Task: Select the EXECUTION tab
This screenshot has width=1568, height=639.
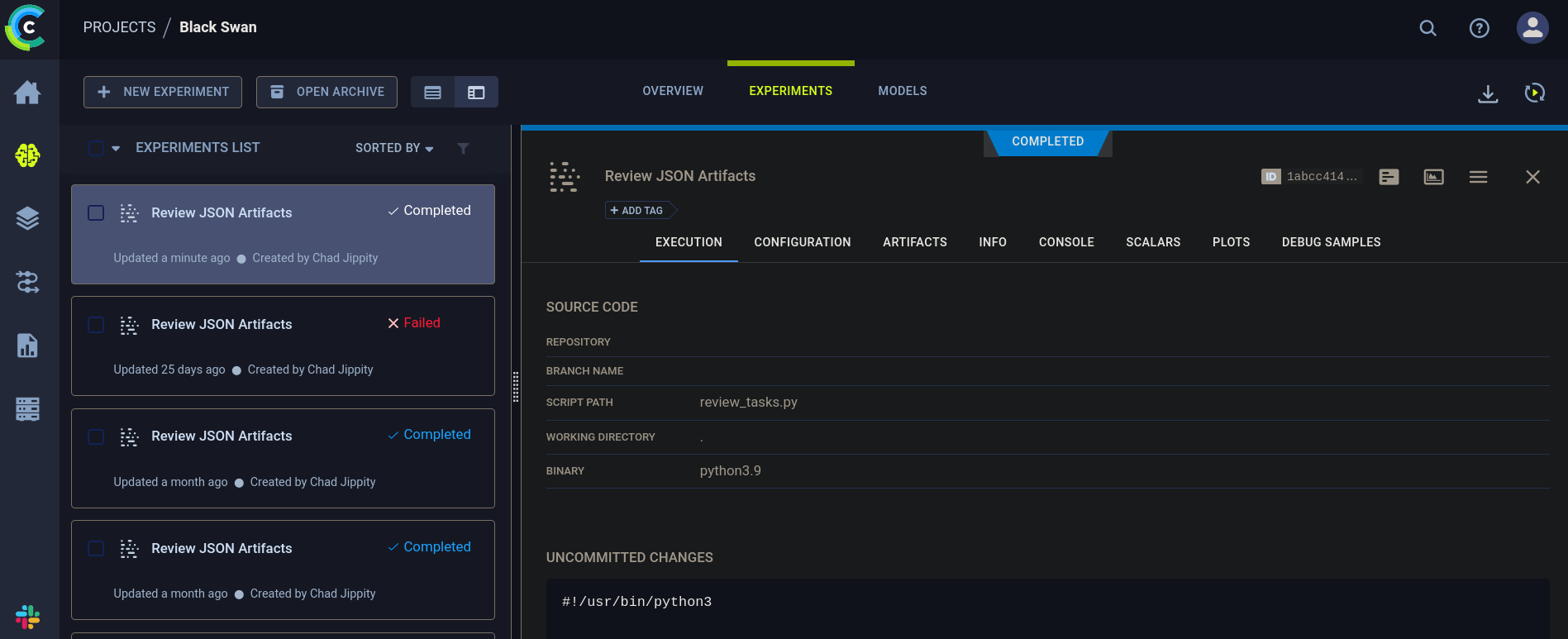Action: (689, 242)
